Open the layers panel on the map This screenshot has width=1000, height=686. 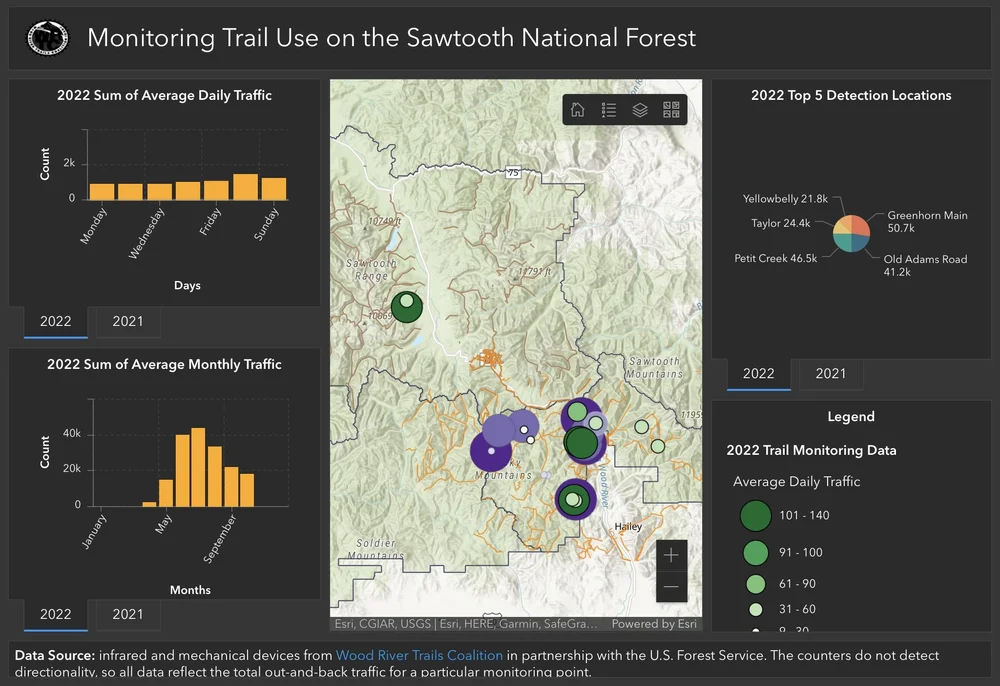click(x=640, y=110)
